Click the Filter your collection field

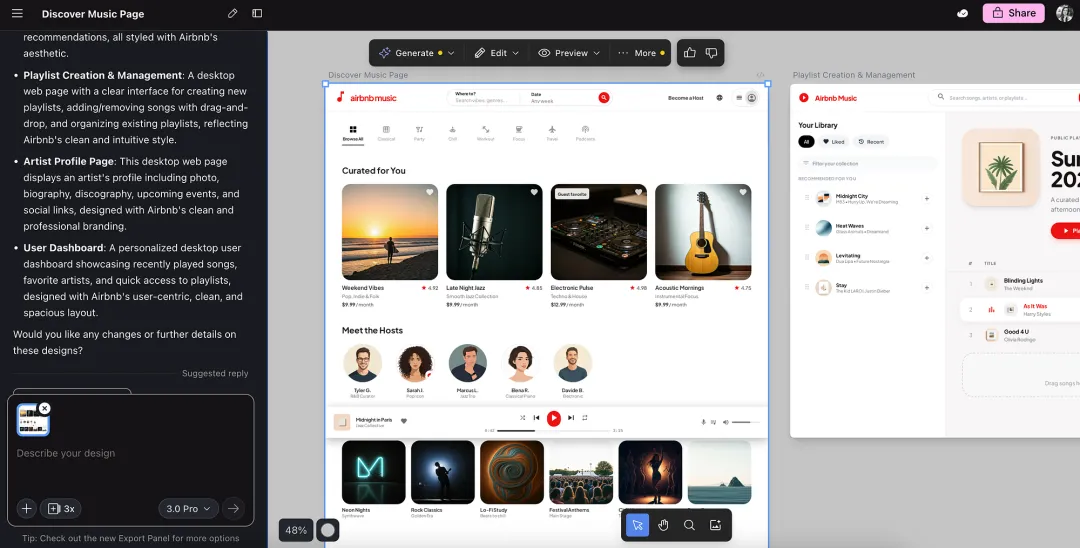[x=867, y=164]
